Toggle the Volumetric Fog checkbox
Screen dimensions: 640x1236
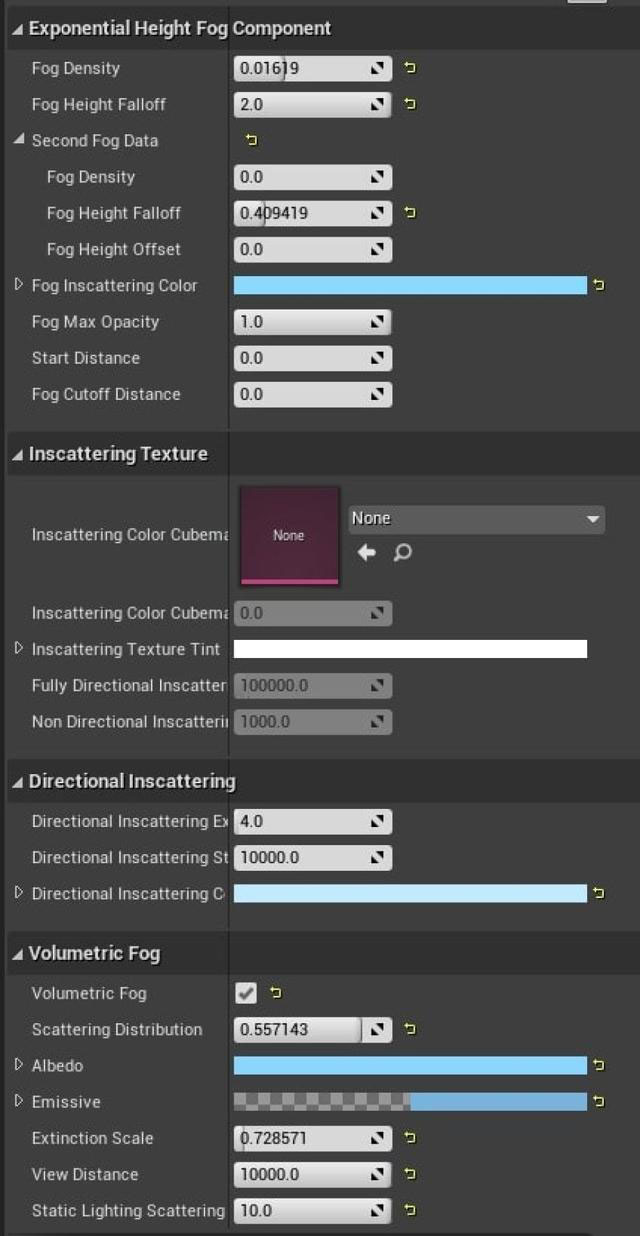point(246,993)
